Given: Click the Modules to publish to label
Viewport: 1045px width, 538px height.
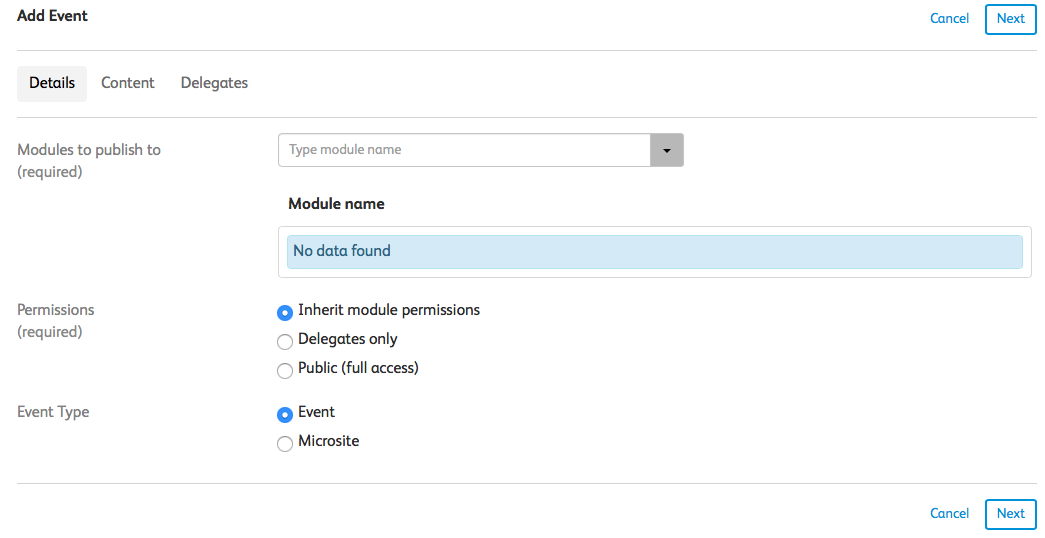Looking at the screenshot, I should (x=89, y=150).
